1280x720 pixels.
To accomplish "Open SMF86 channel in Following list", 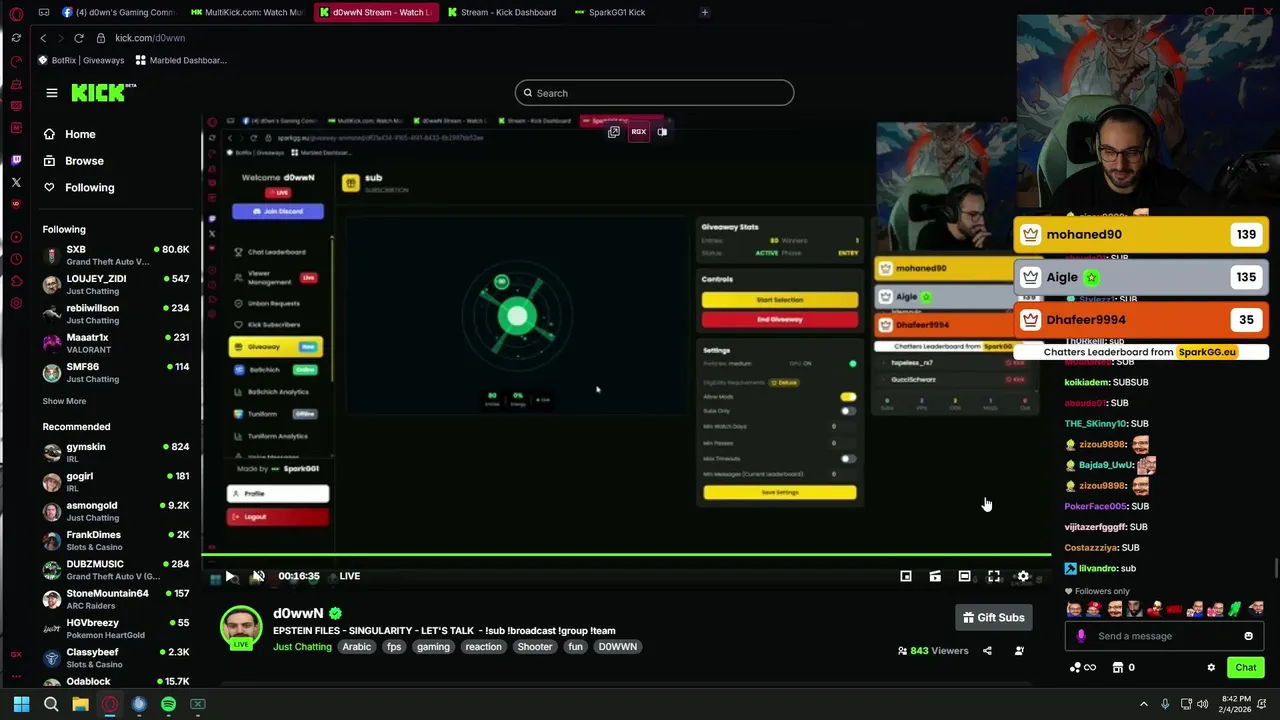I will 115,372.
